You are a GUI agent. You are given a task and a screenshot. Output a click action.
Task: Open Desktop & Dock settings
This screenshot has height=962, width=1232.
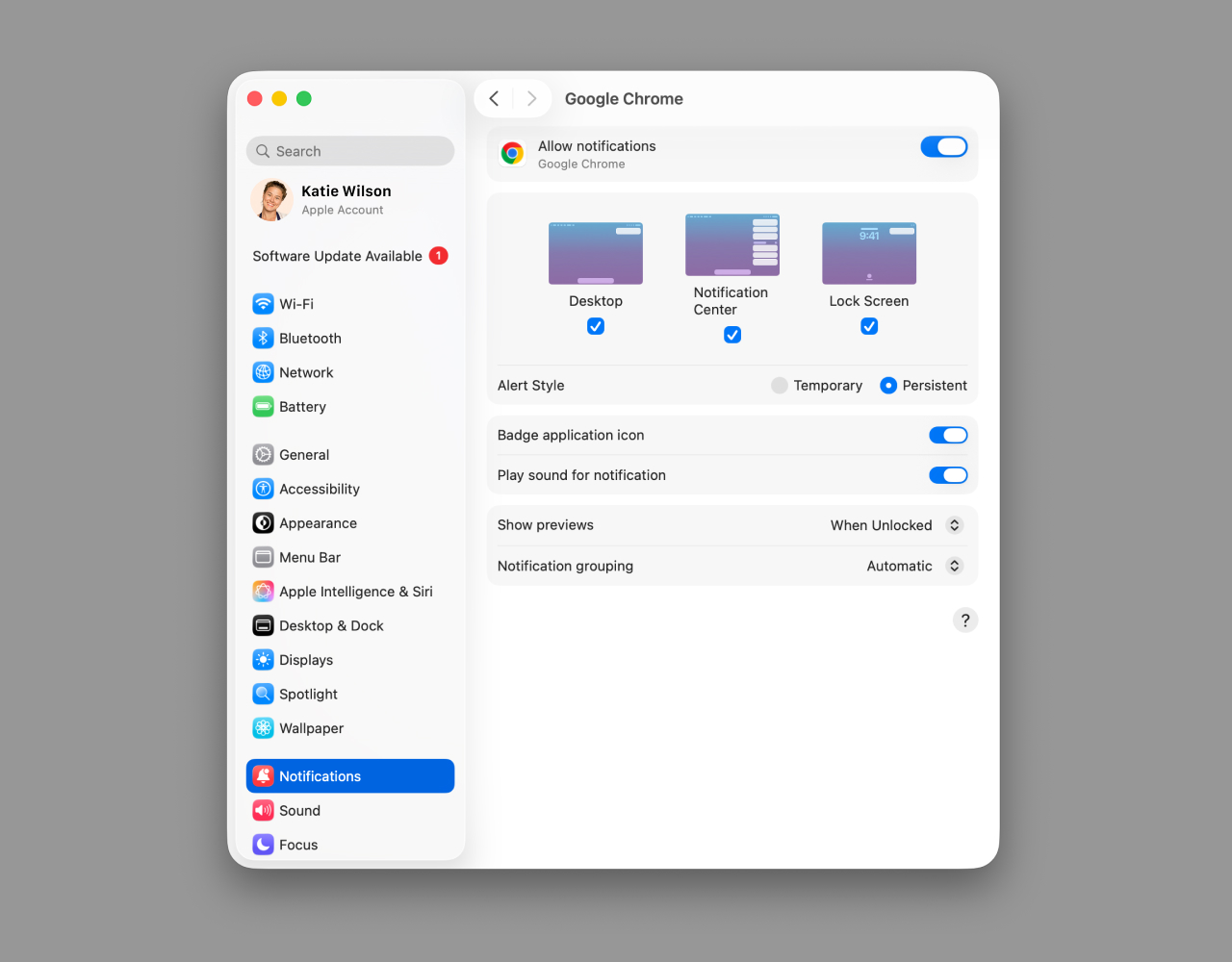tap(350, 625)
